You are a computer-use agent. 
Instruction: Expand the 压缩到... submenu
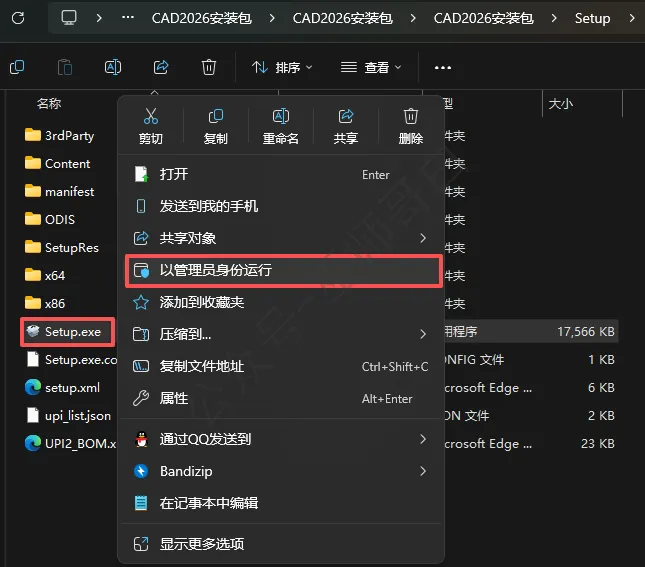[281, 334]
